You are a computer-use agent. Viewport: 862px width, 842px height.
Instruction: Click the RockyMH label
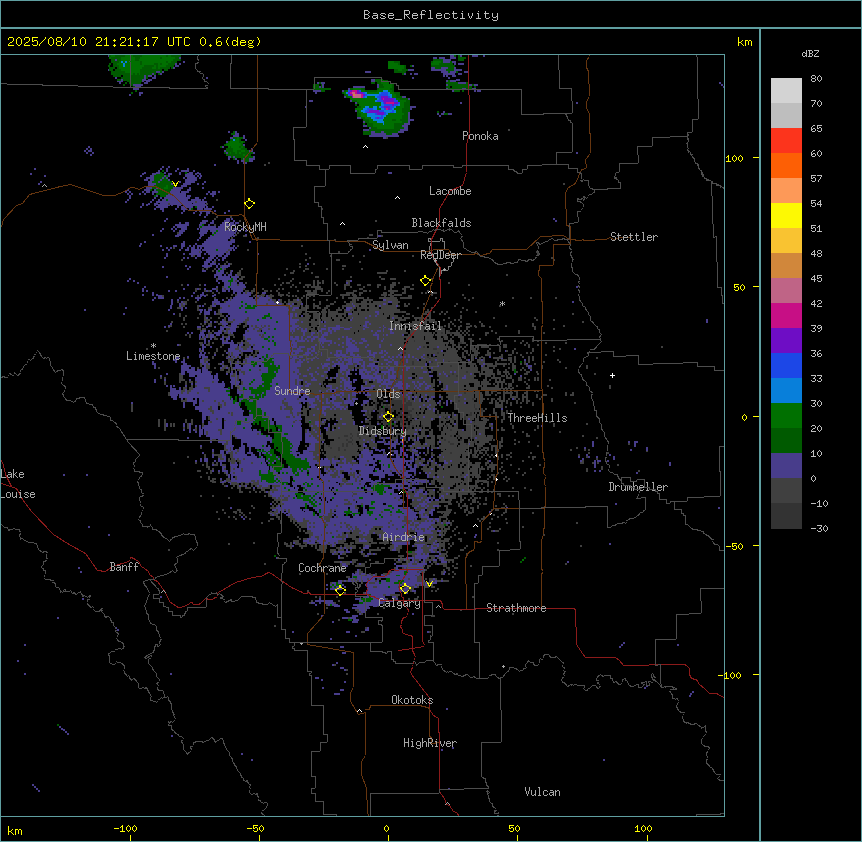tap(245, 226)
